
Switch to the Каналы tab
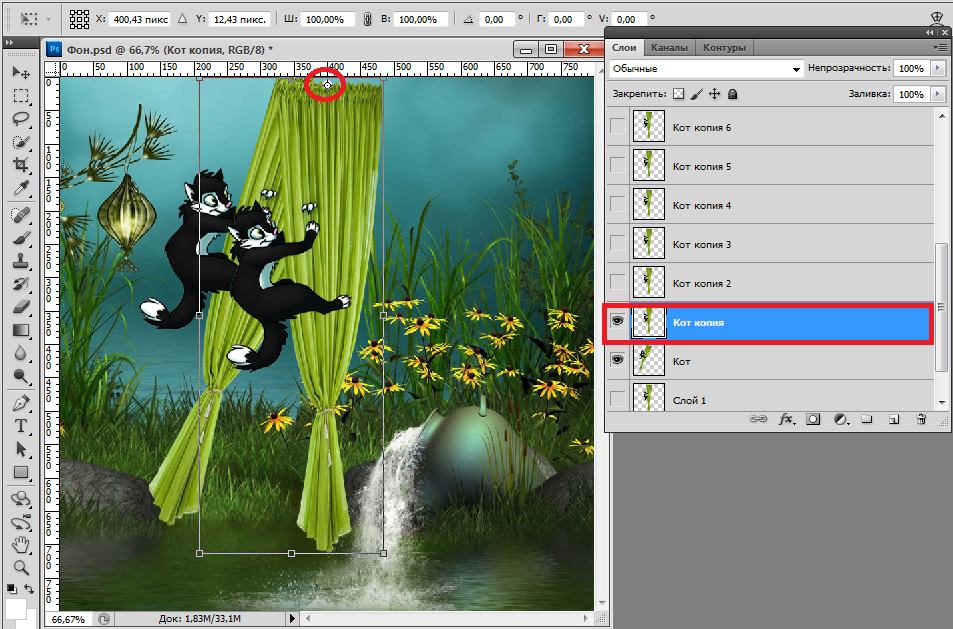click(x=669, y=47)
